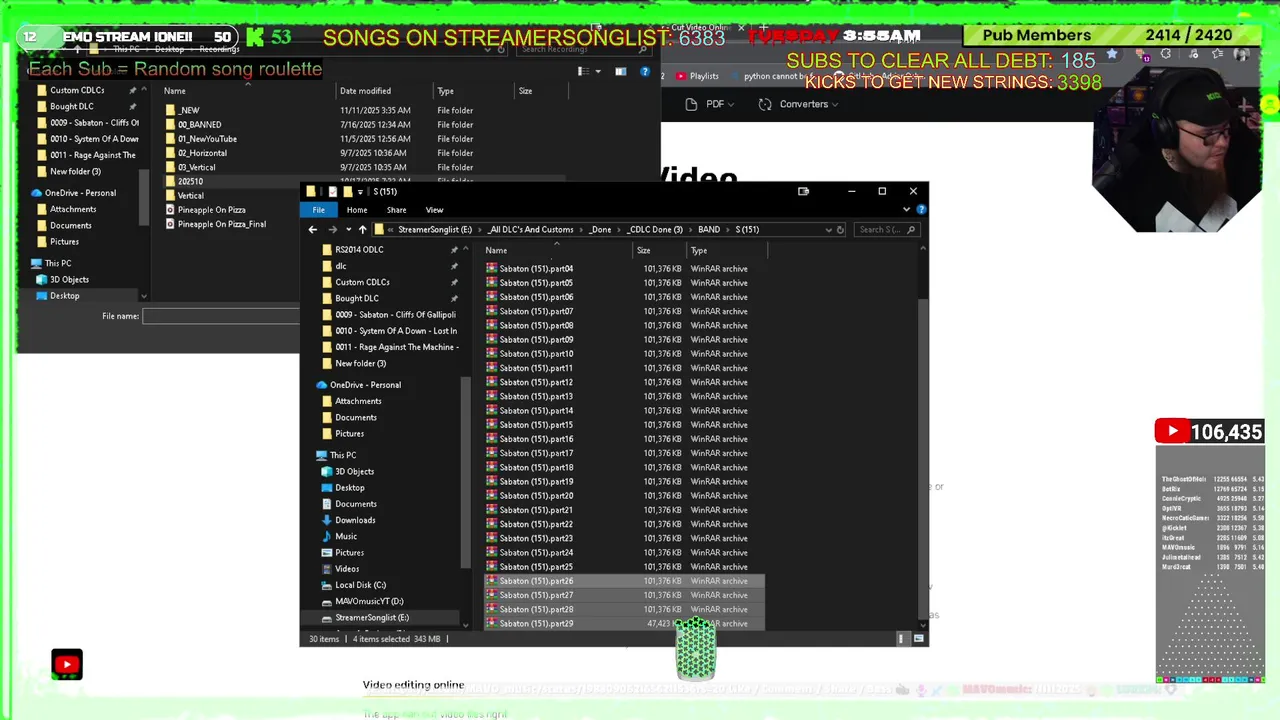Click the search magnifier in S (151) search box
1280x720 pixels.
click(910, 230)
